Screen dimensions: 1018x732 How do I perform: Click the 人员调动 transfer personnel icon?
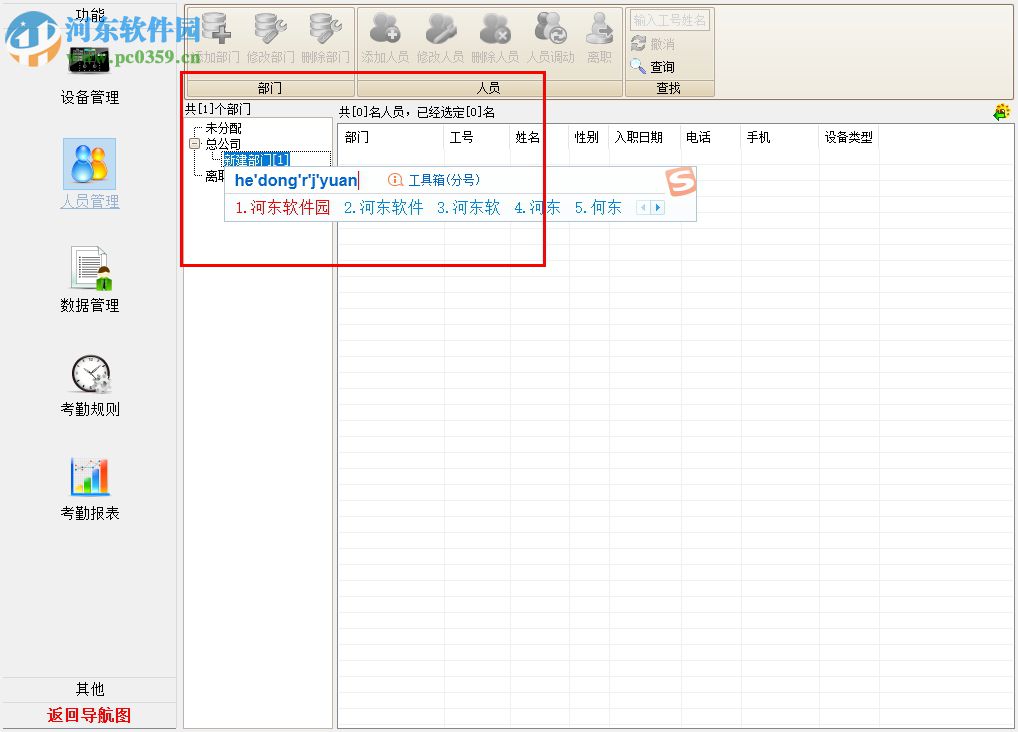[551, 28]
